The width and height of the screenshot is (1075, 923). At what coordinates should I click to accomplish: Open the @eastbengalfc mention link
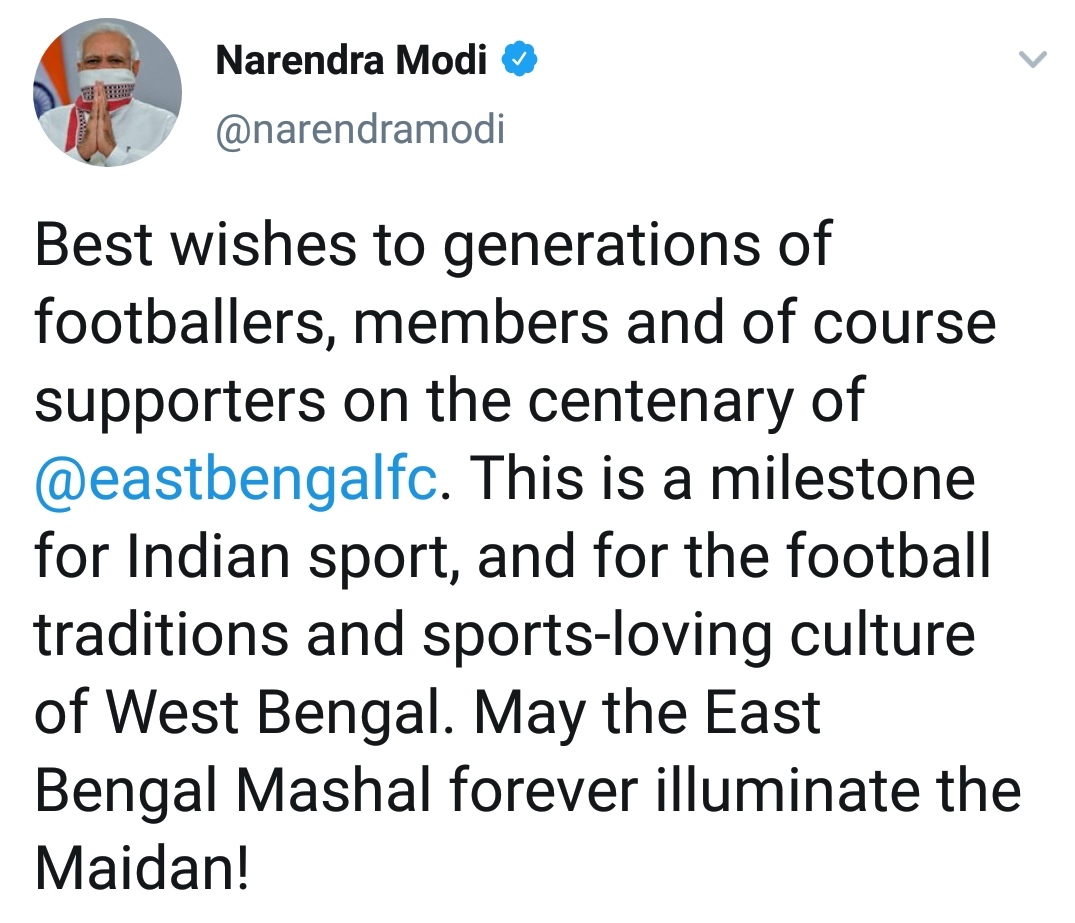236,478
